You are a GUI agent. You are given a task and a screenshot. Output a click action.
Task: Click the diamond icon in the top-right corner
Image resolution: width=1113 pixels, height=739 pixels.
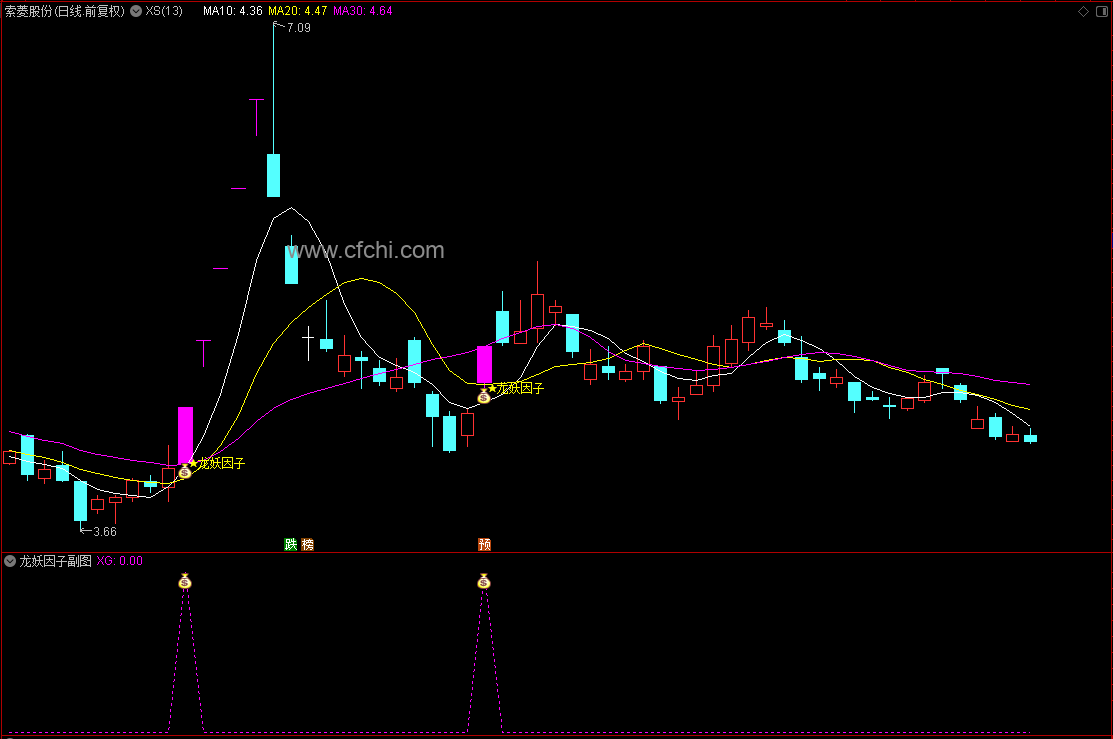point(1083,11)
